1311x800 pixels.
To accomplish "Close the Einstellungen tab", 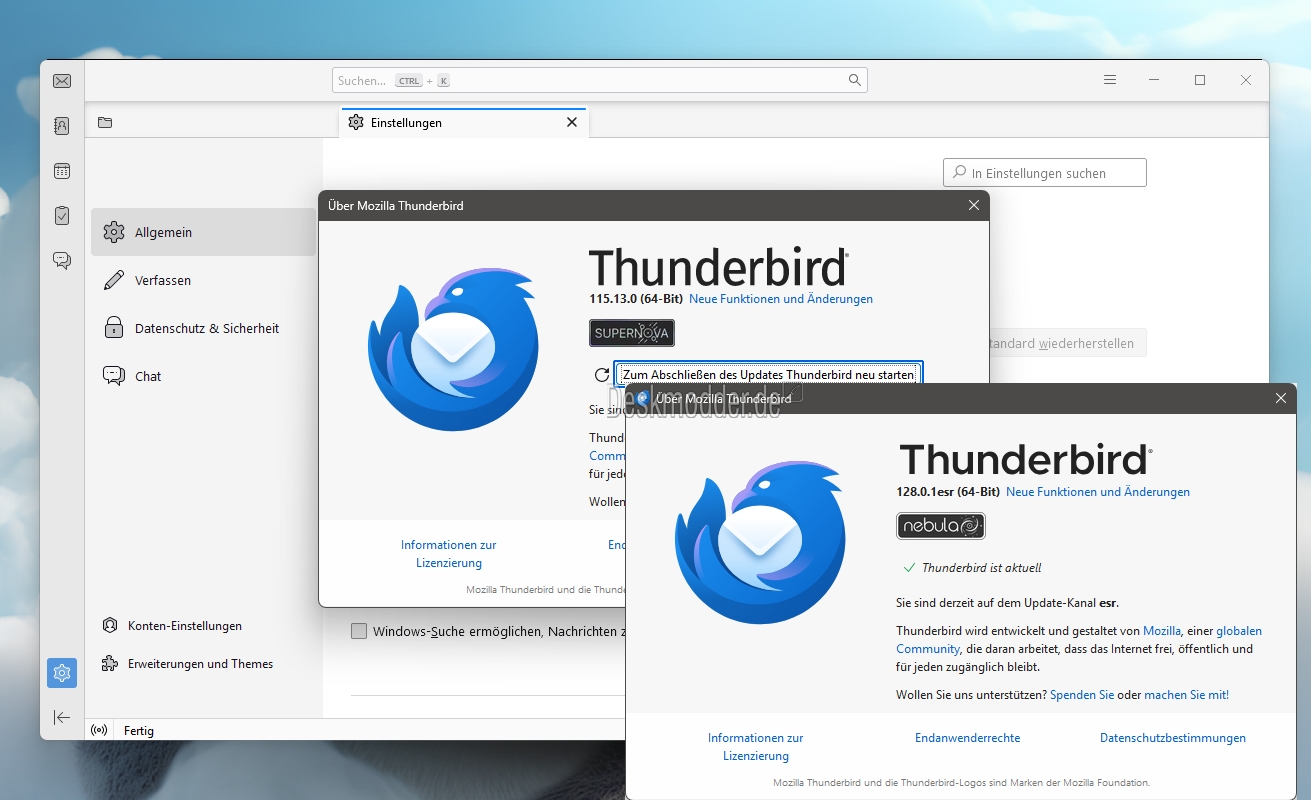I will click(572, 122).
